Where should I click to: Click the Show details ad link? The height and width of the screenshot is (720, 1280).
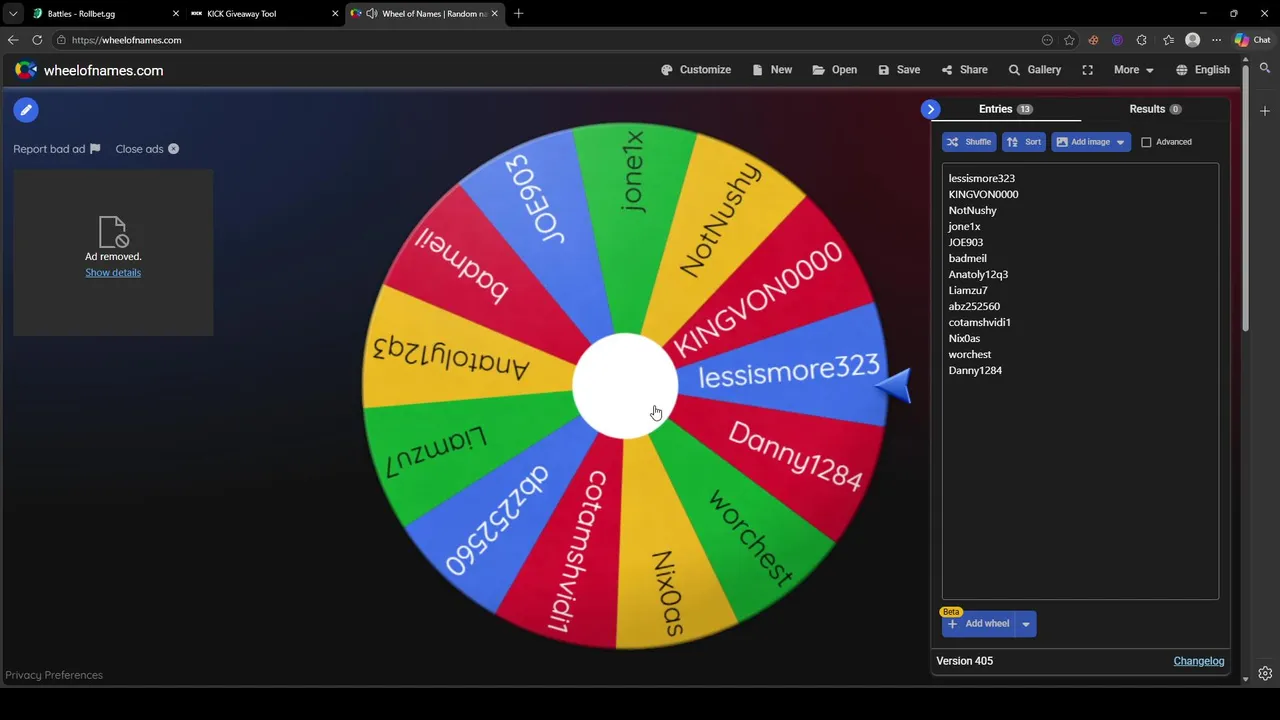[113, 273]
